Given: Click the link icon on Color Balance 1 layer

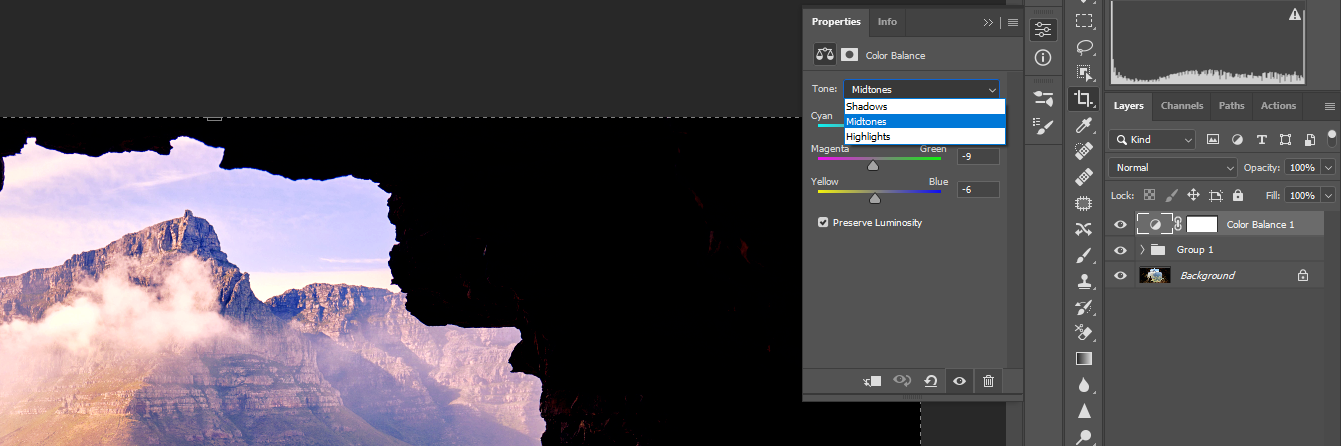Looking at the screenshot, I should [1178, 224].
